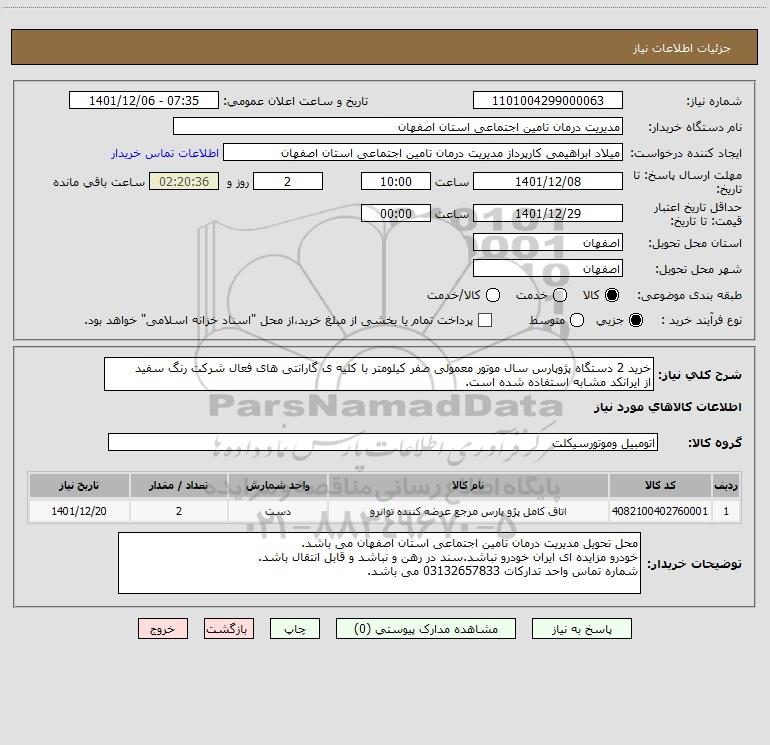This screenshot has height=745, width=770.
Task: Click the unit cell دست
Action: pyautogui.click(x=277, y=511)
